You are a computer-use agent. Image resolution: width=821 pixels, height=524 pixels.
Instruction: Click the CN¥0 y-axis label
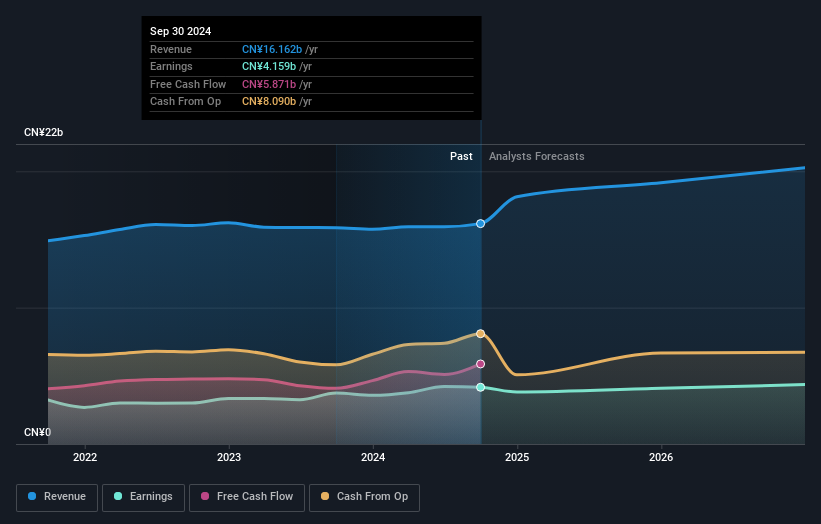38,432
